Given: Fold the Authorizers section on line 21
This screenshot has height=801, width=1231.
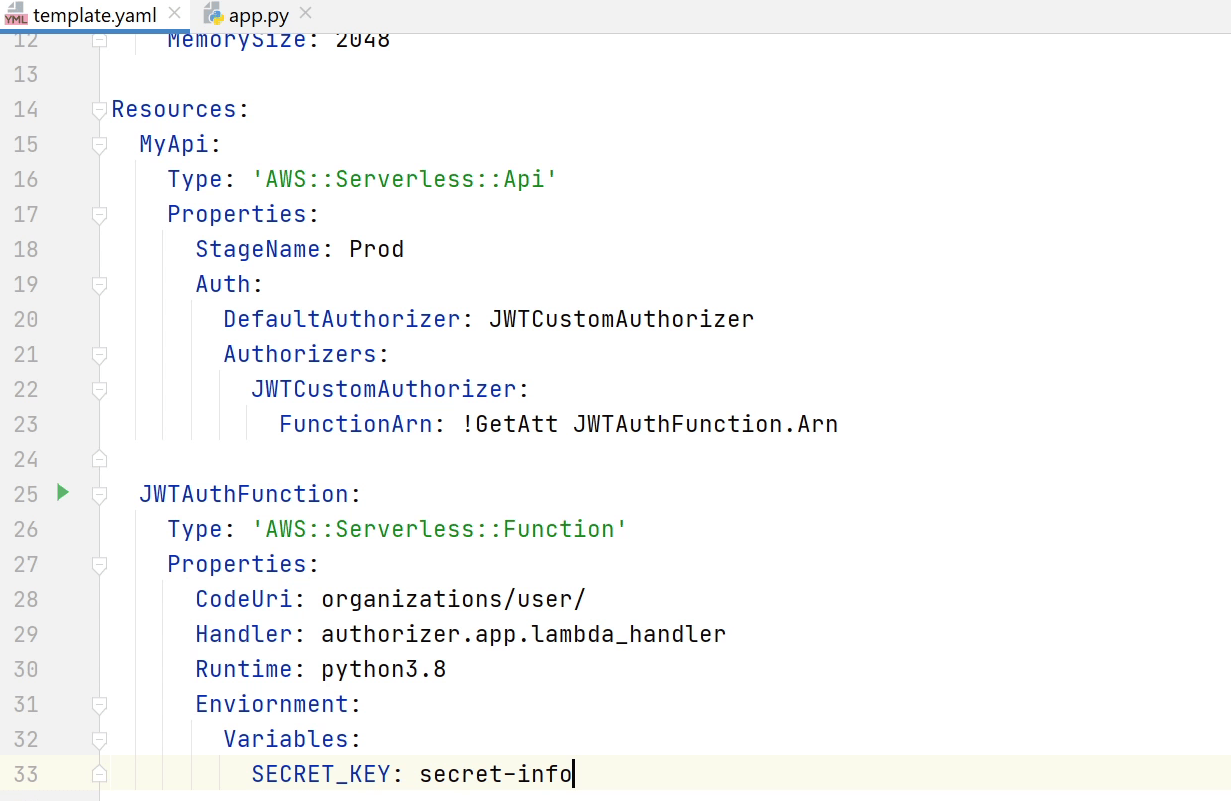Looking at the screenshot, I should (x=99, y=354).
